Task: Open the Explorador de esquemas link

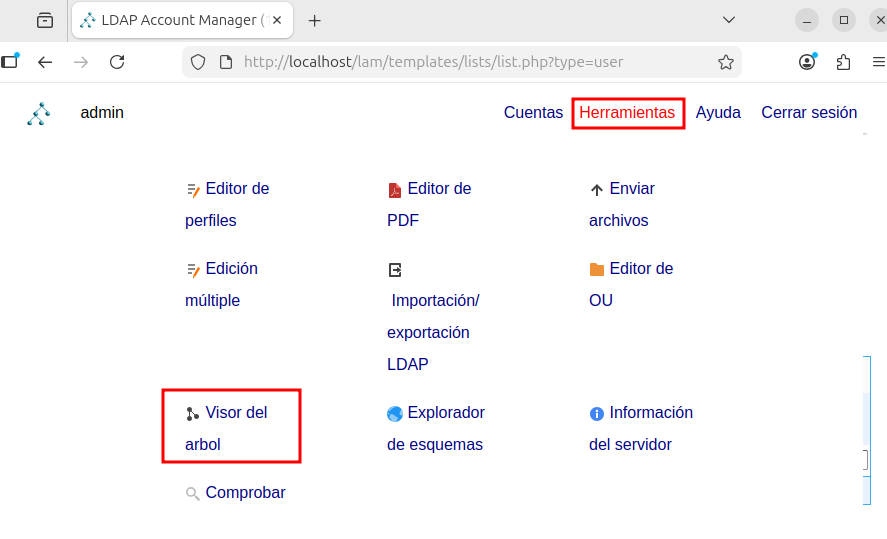Action: pyautogui.click(x=436, y=428)
